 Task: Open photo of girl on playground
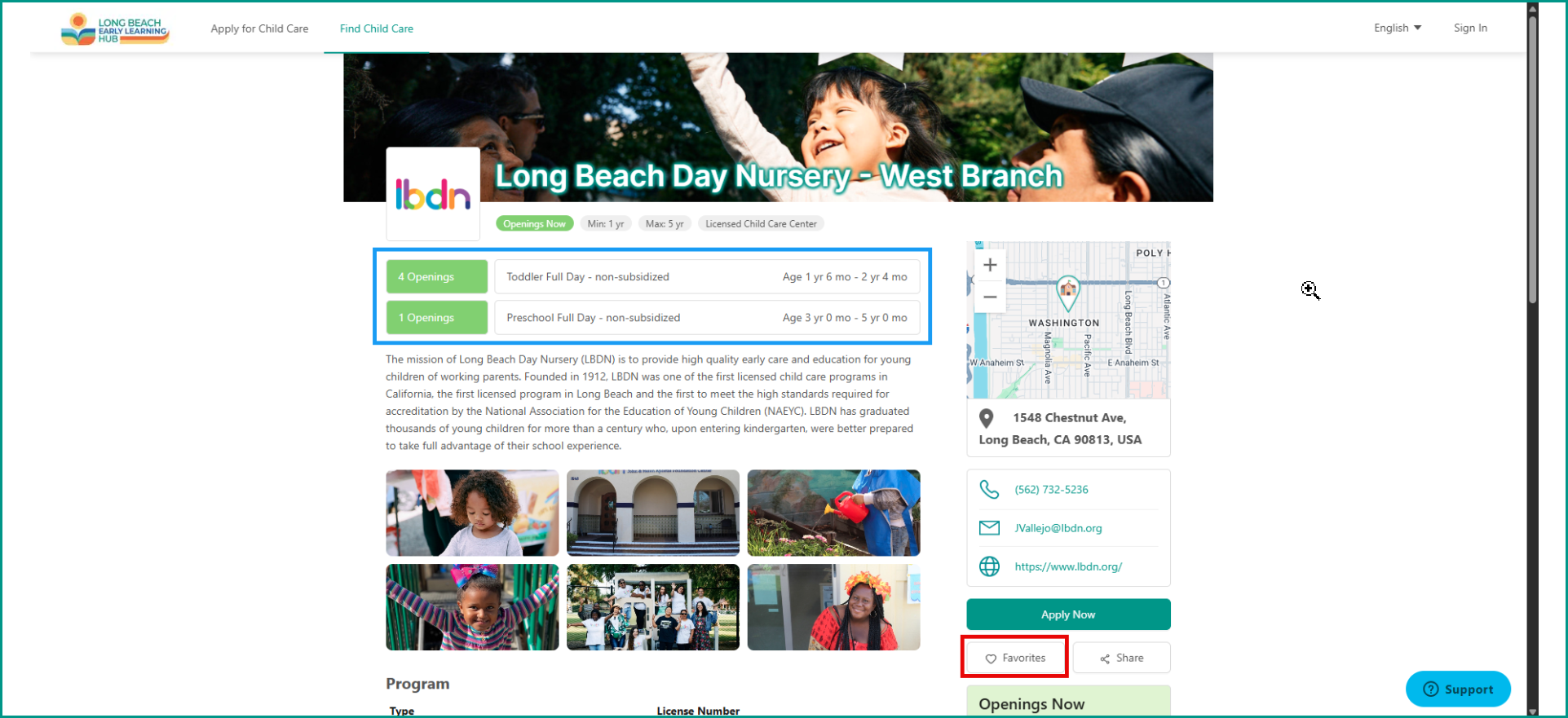click(472, 607)
